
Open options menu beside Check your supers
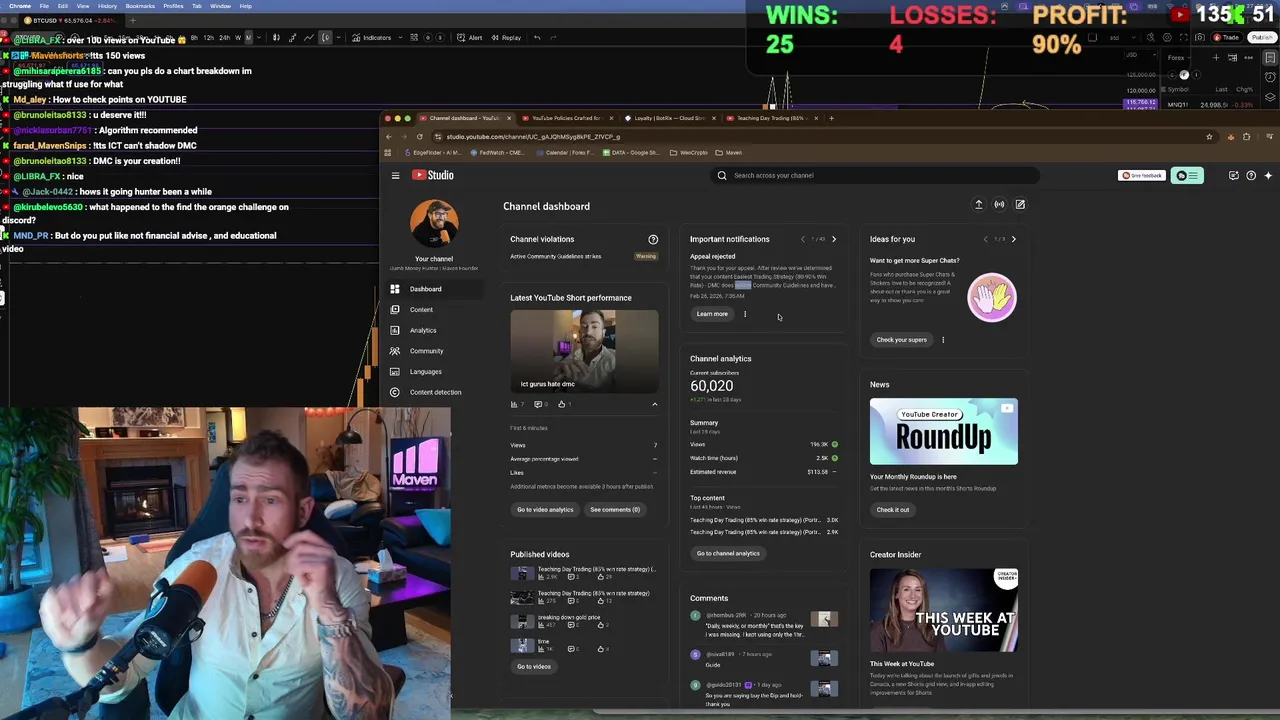(x=943, y=339)
